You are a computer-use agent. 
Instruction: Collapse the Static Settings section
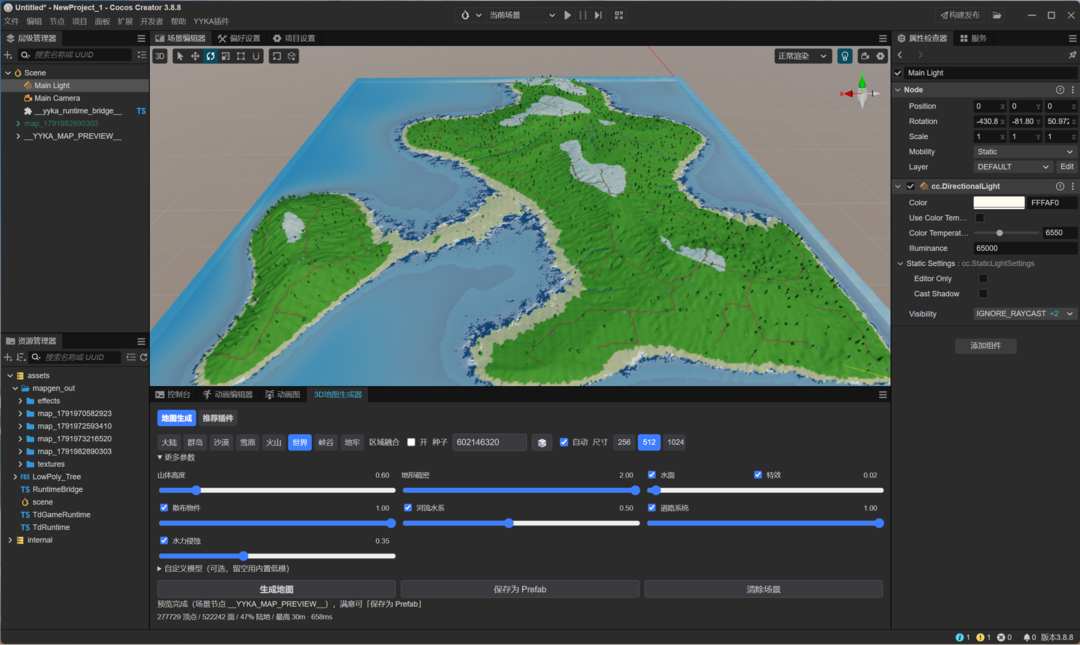pyautogui.click(x=900, y=263)
